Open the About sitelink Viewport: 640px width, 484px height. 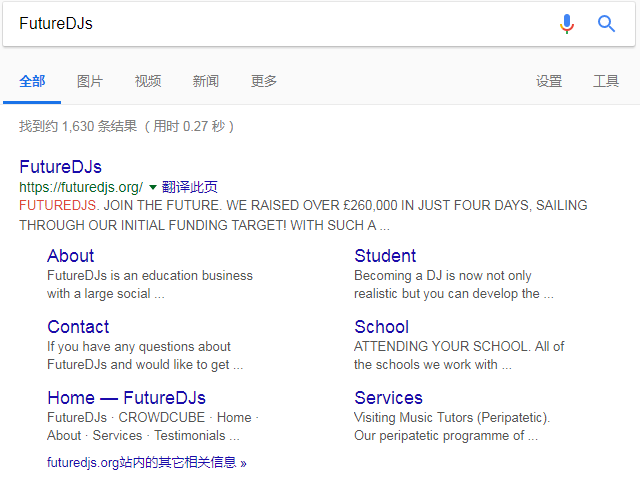(x=70, y=256)
